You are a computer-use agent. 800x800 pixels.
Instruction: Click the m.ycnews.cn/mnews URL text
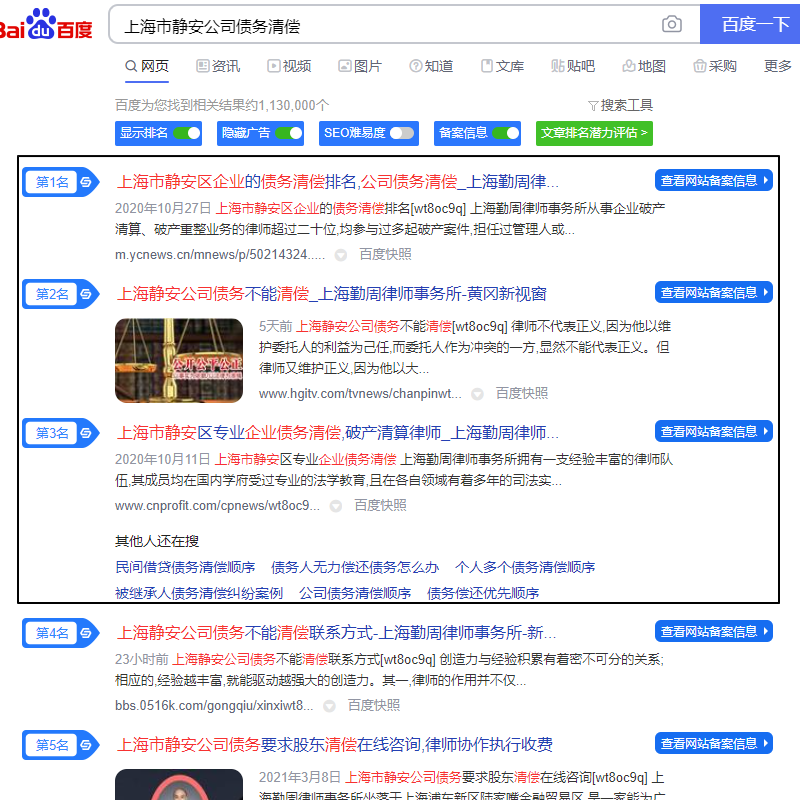click(x=220, y=255)
